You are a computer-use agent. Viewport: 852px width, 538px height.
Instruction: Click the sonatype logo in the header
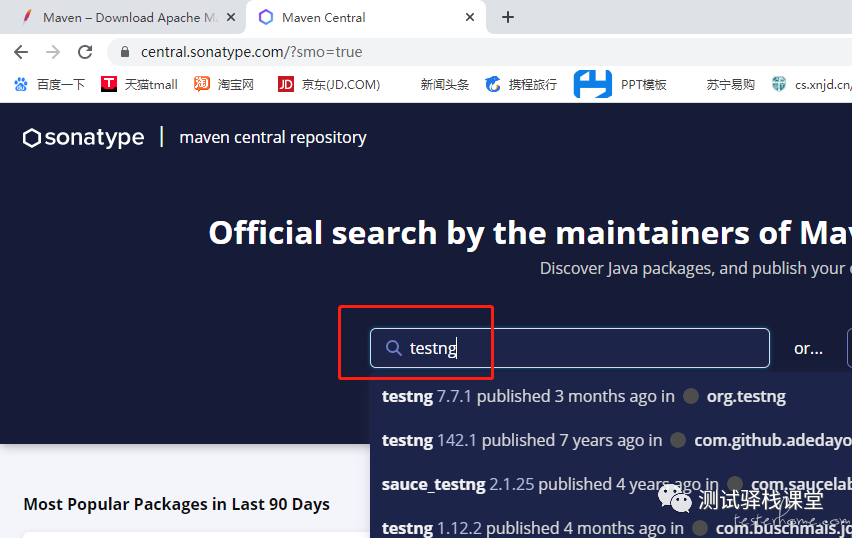click(x=84, y=137)
